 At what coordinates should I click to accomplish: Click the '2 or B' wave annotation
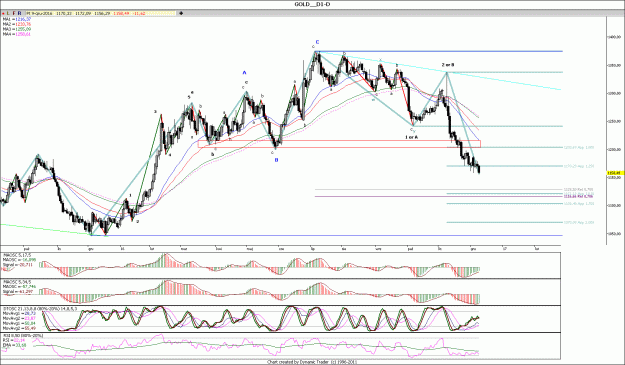coord(448,65)
